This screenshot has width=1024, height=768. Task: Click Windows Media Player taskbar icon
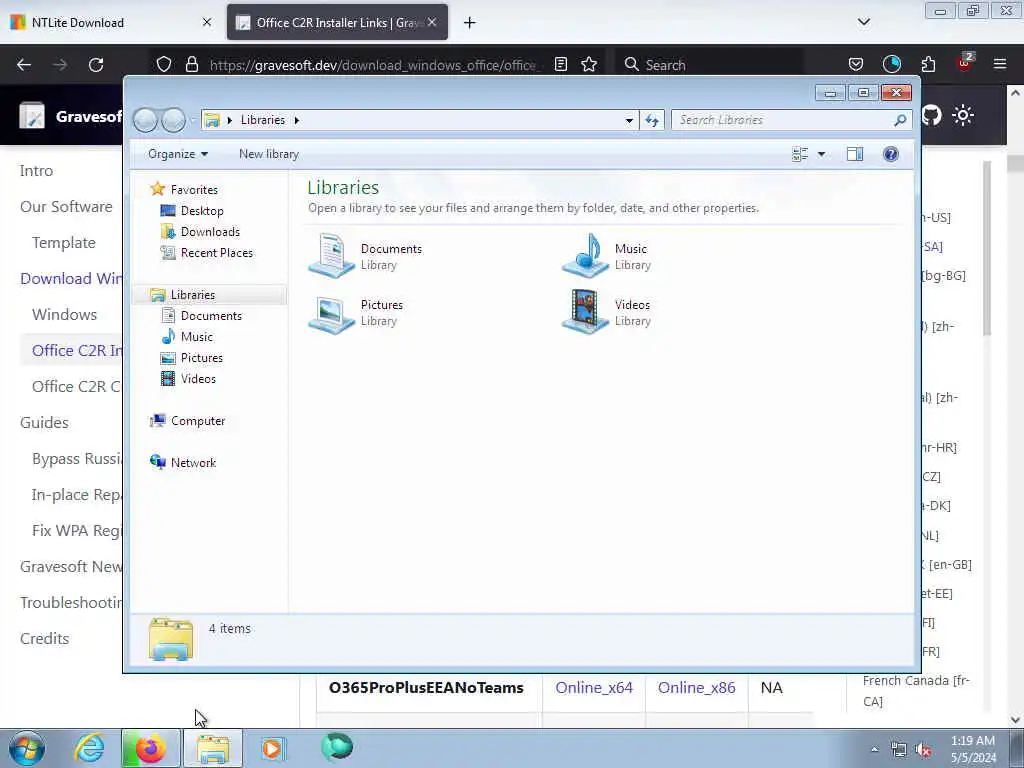273,748
